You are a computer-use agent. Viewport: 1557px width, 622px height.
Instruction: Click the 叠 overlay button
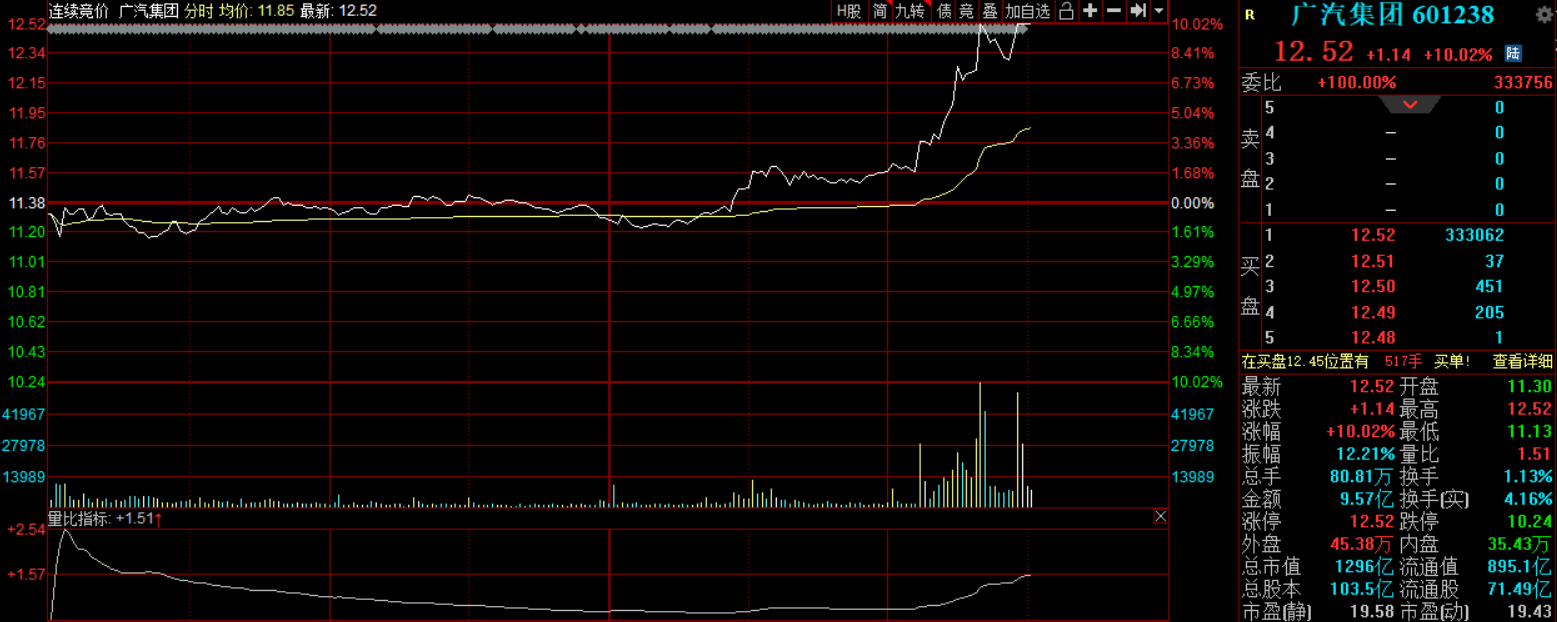coord(990,11)
